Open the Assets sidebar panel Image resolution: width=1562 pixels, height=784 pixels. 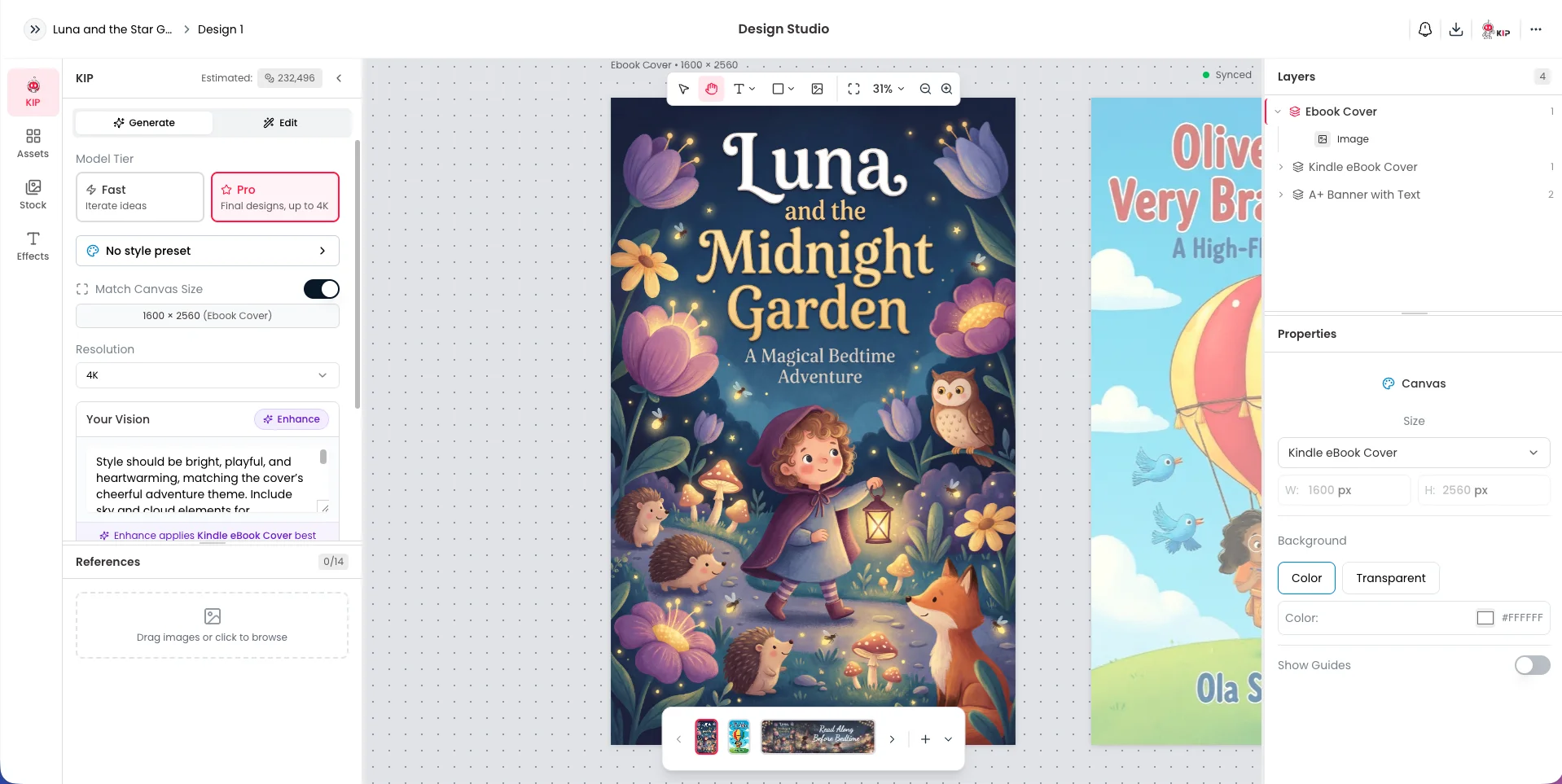[33, 143]
